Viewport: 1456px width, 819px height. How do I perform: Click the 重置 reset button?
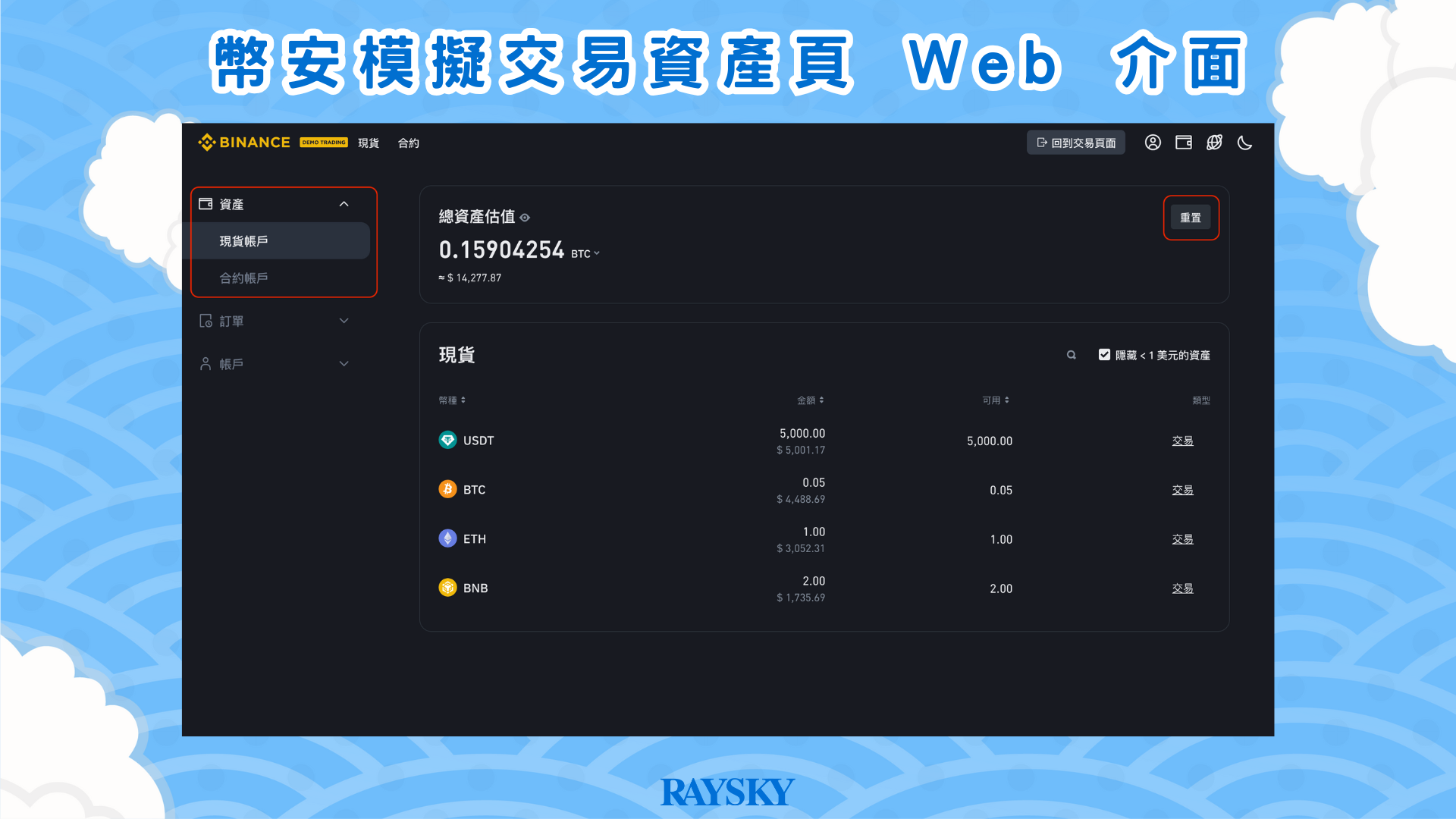click(x=1191, y=218)
